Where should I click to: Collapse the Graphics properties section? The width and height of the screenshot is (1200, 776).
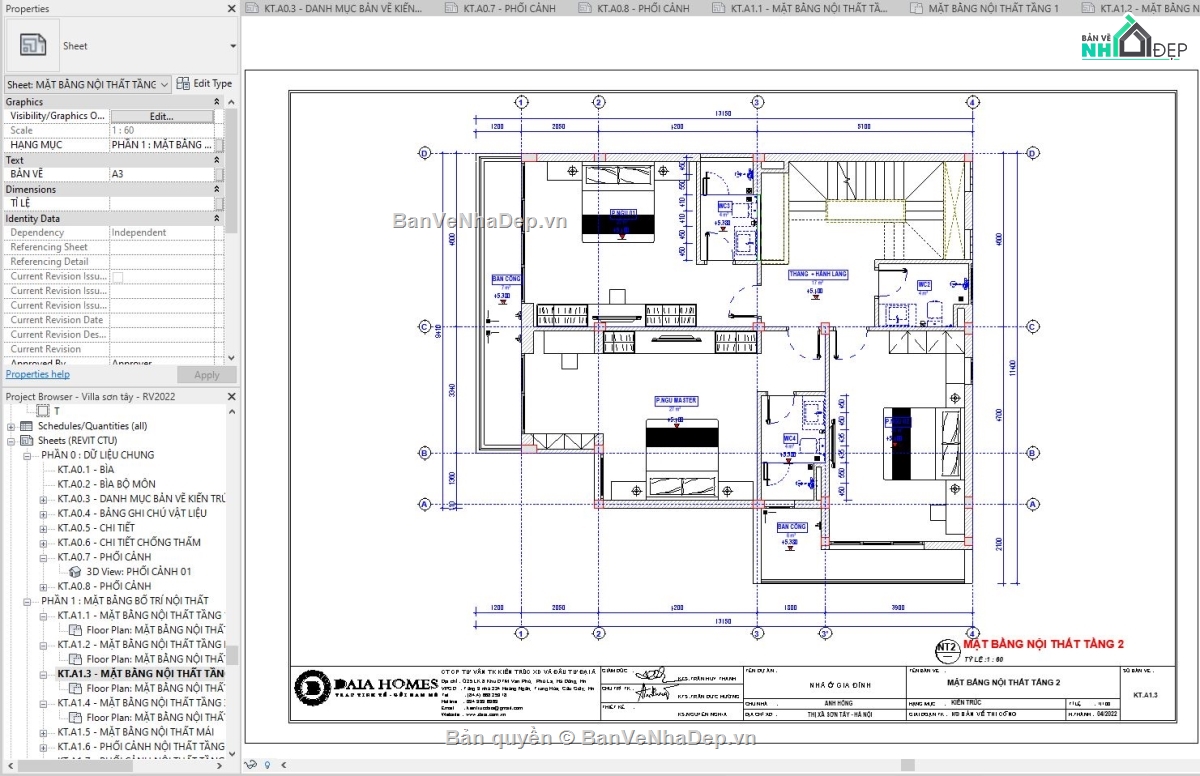tap(217, 102)
